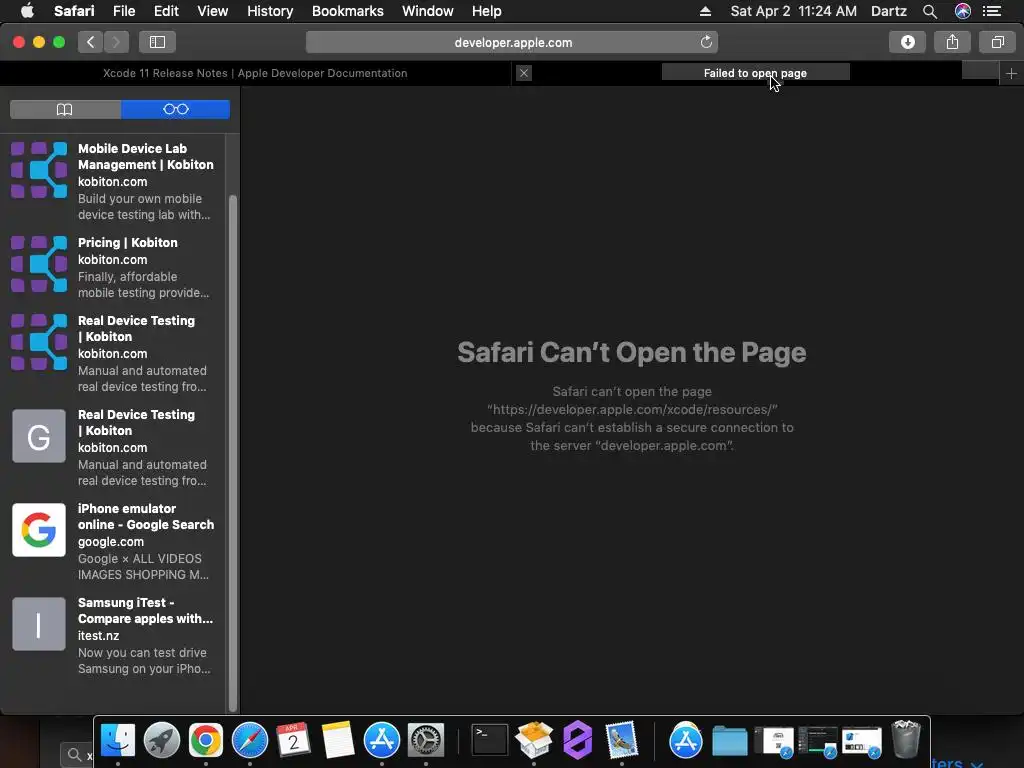Click the Dartz user name in menu bar
The height and width of the screenshot is (768, 1024).
(x=888, y=11)
